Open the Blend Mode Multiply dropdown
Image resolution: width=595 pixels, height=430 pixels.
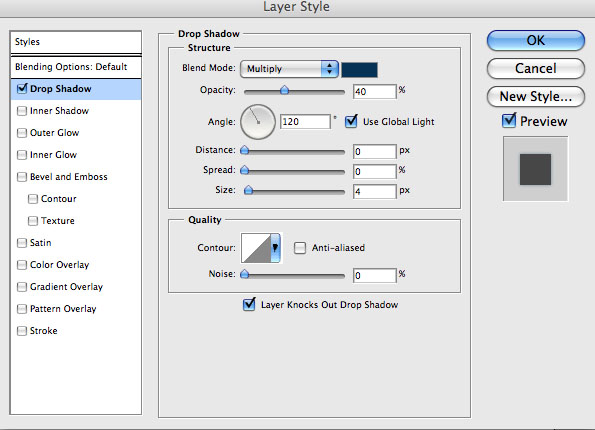(289, 69)
